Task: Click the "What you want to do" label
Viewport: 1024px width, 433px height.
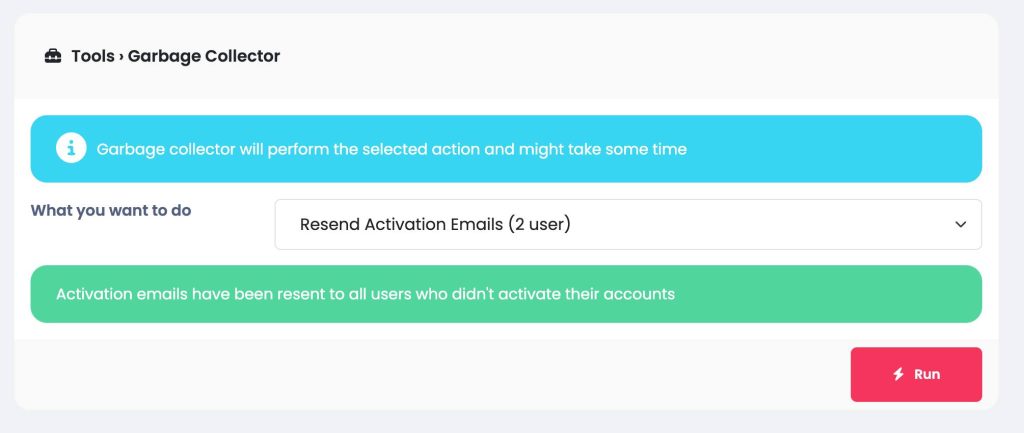Action: pos(111,211)
